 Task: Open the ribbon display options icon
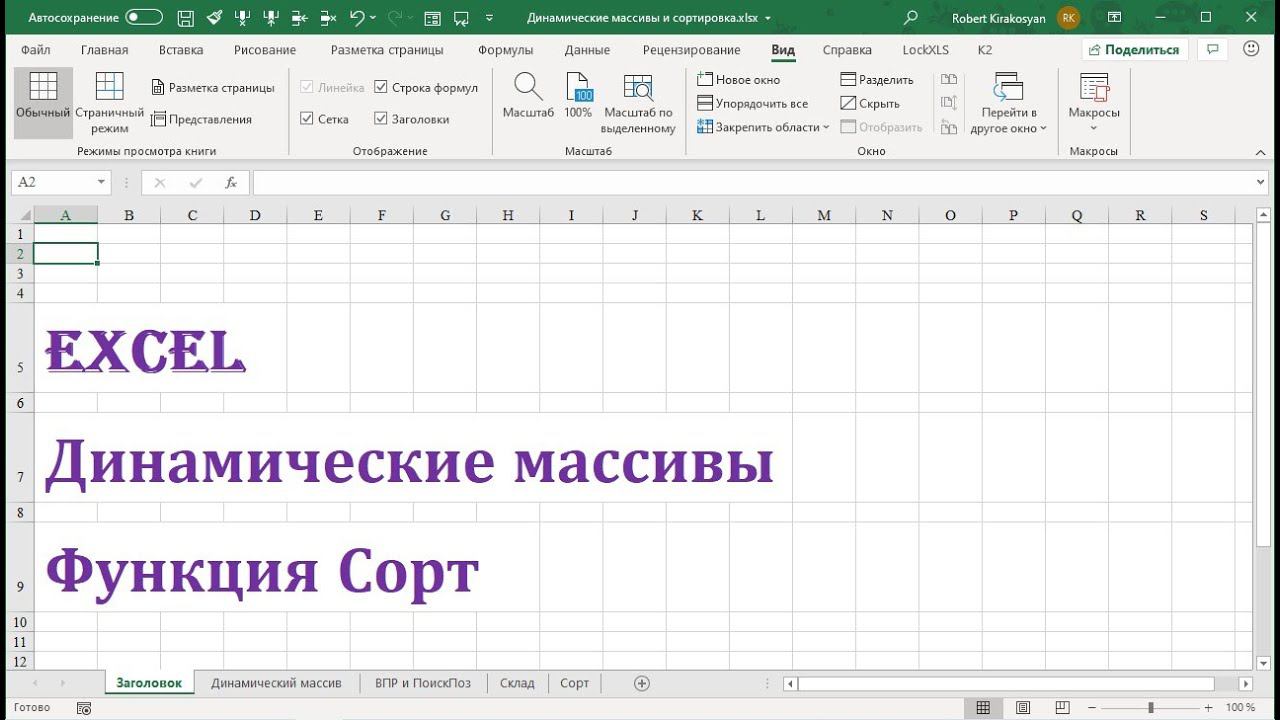pyautogui.click(x=1114, y=18)
